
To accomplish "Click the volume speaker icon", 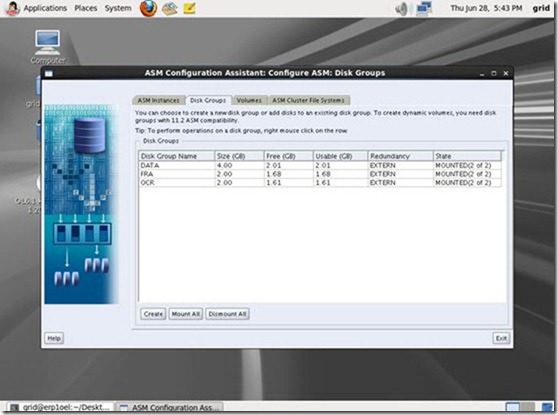I will tap(401, 9).
